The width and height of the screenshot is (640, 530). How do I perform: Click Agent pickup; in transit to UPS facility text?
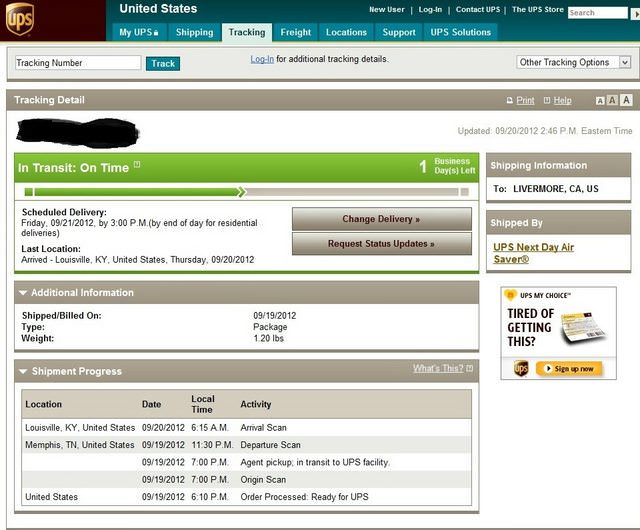point(315,462)
